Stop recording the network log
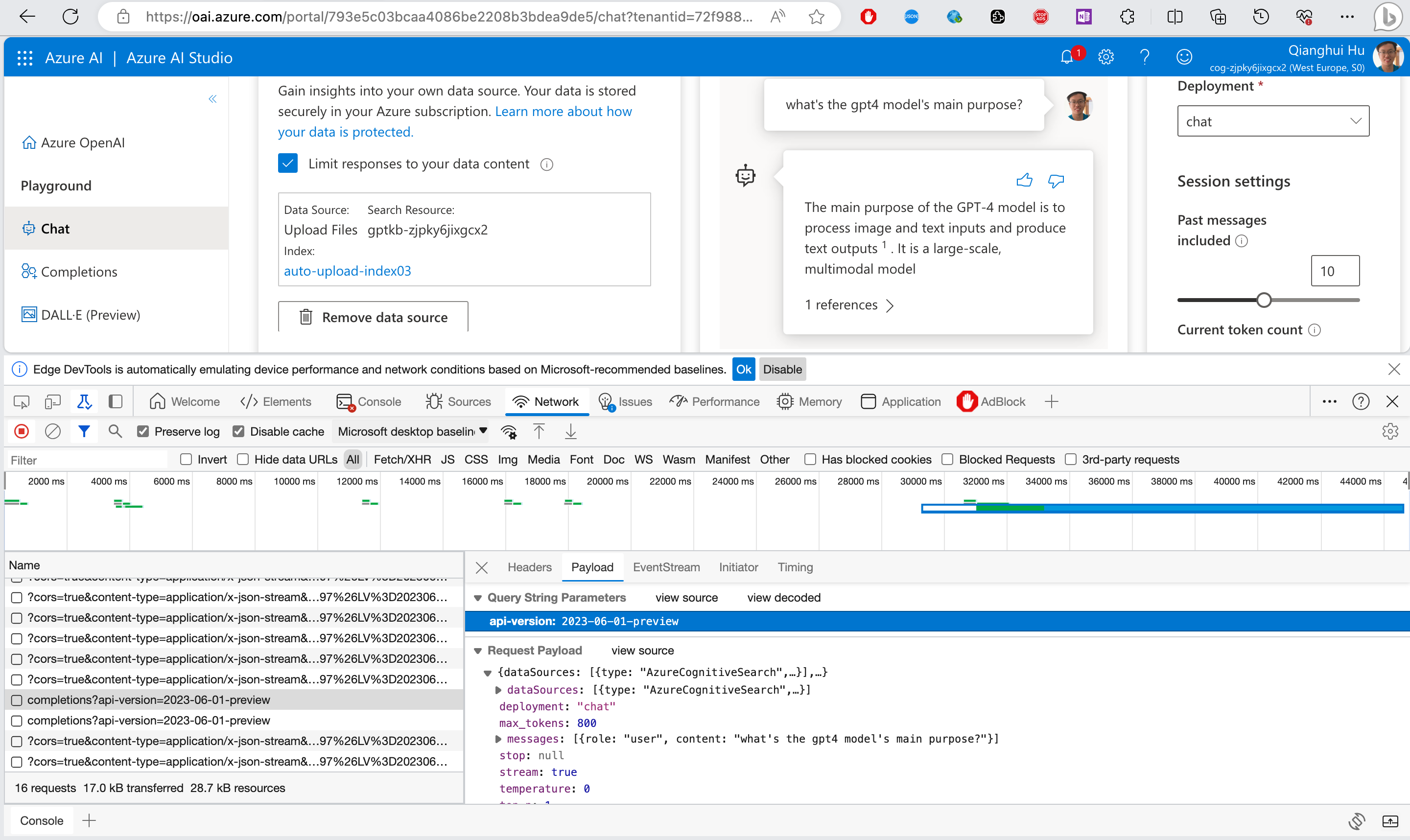 (22, 432)
